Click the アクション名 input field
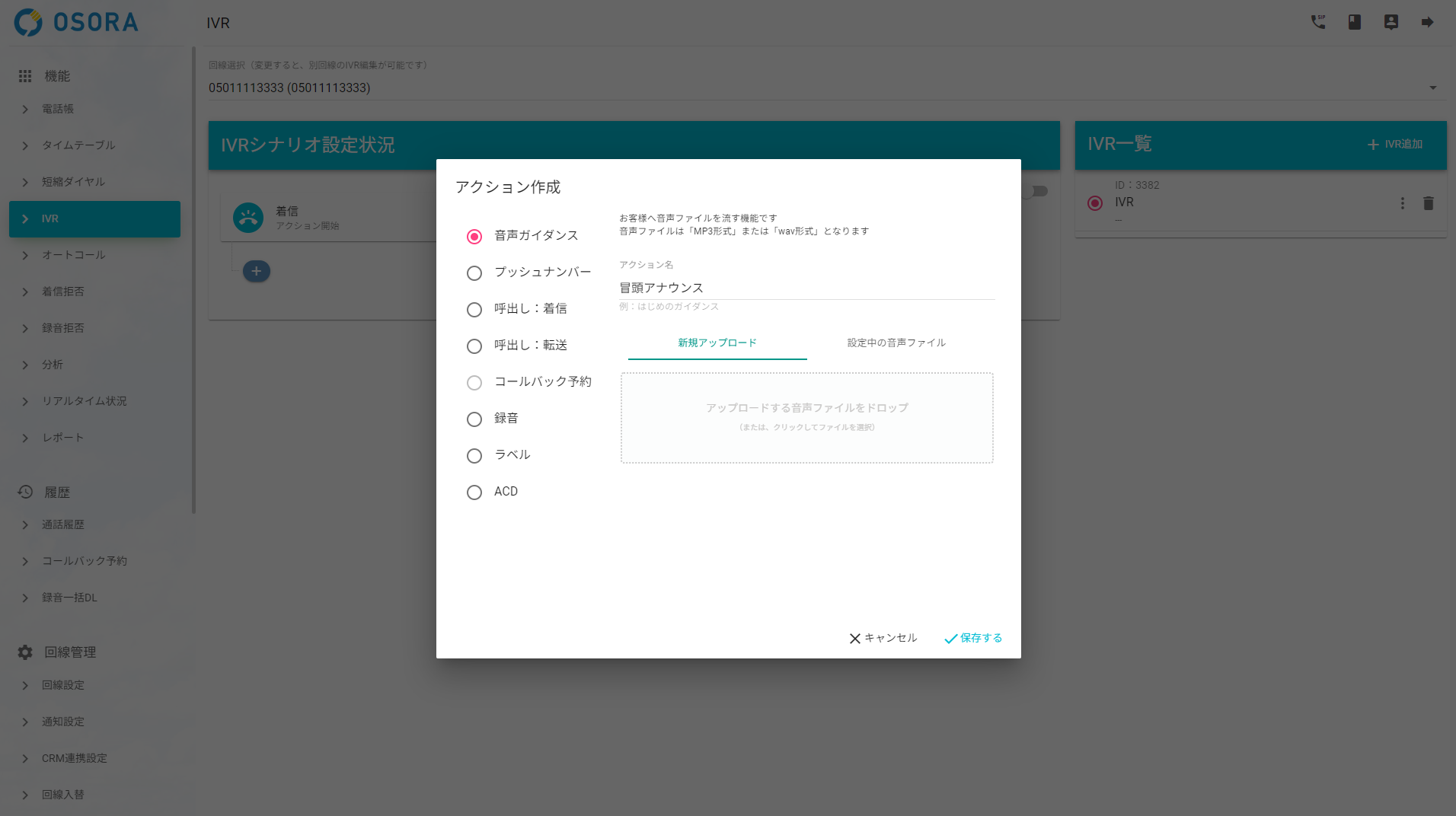This screenshot has height=816, width=1456. [806, 288]
